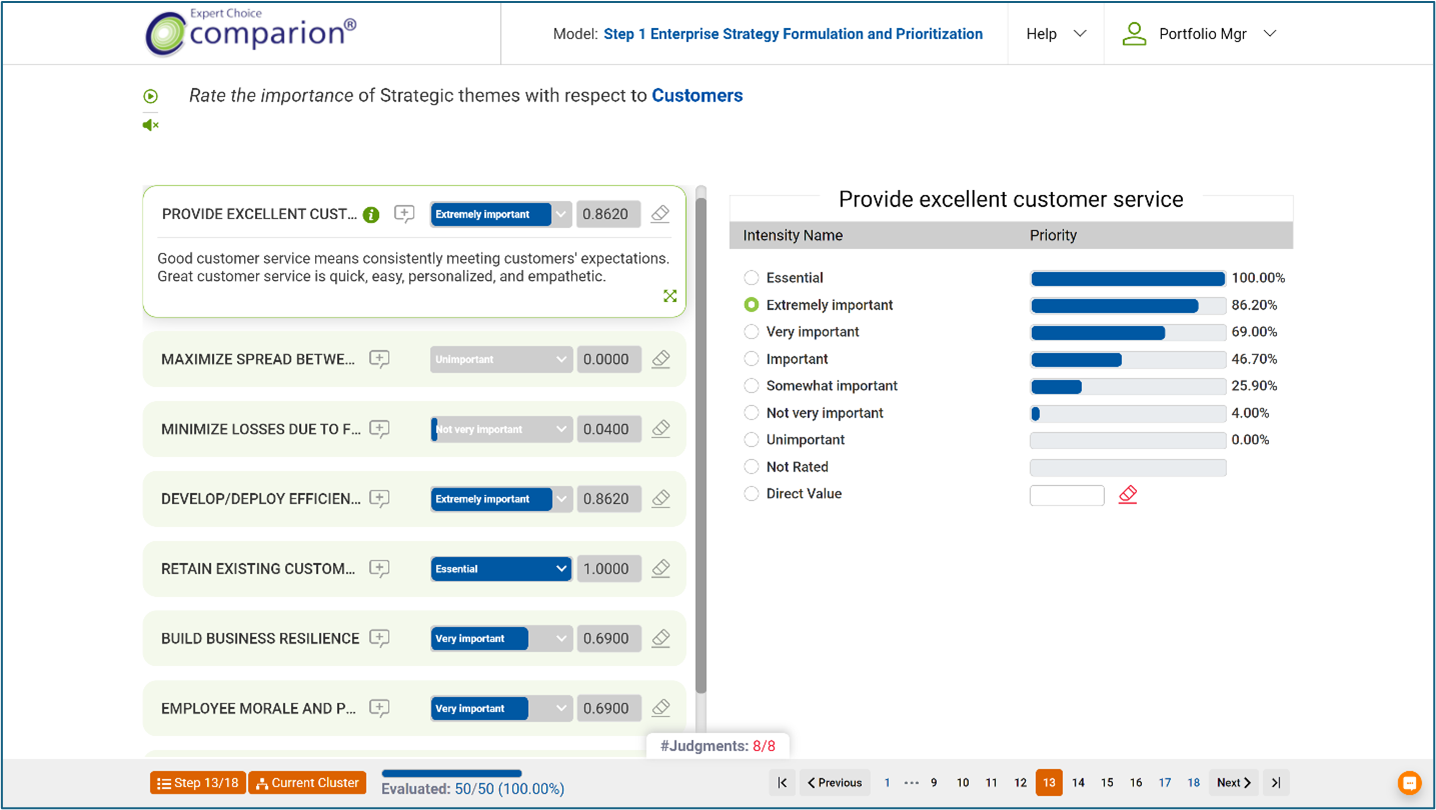Image resolution: width=1436 pixels, height=810 pixels.
Task: Go to step page 14
Action: tap(1078, 783)
